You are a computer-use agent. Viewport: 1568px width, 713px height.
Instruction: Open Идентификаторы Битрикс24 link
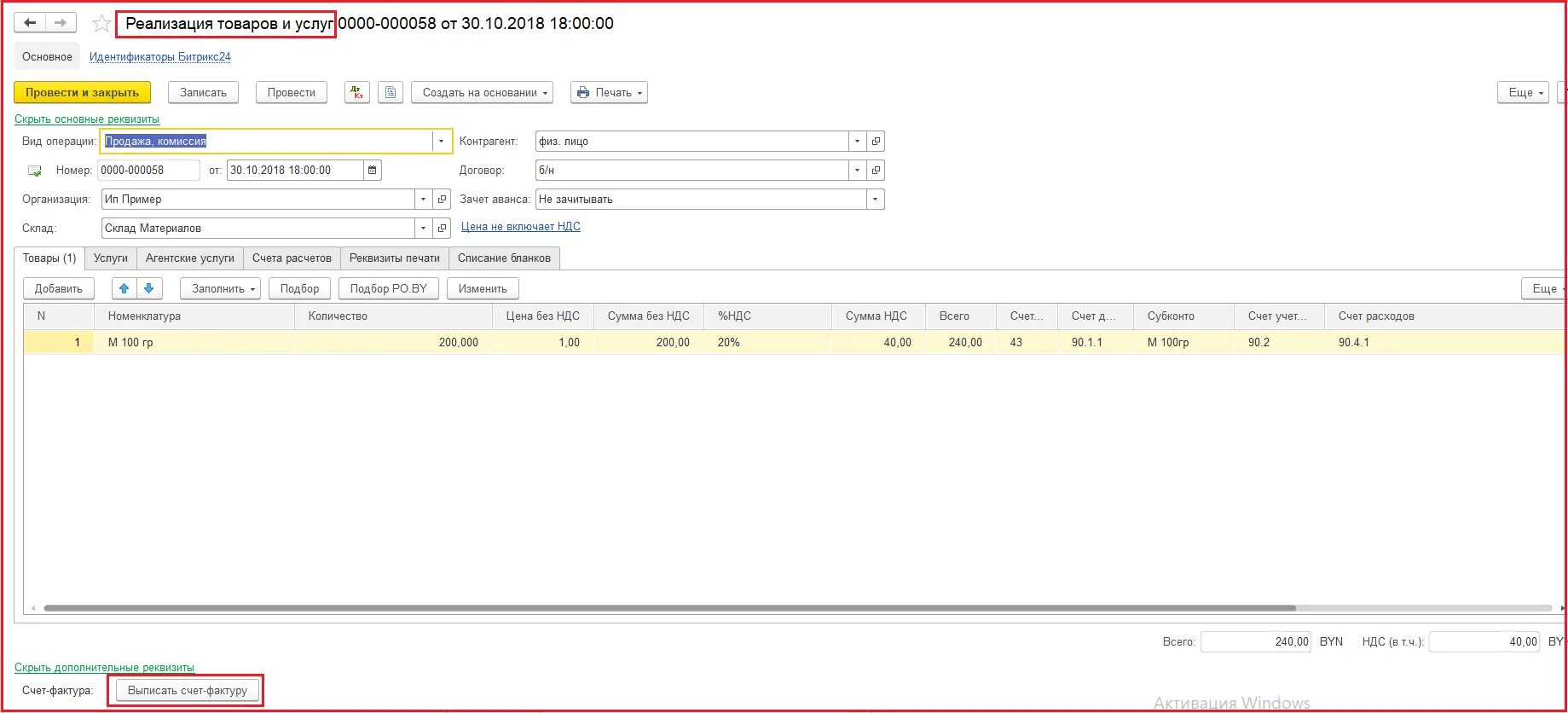tap(160, 57)
